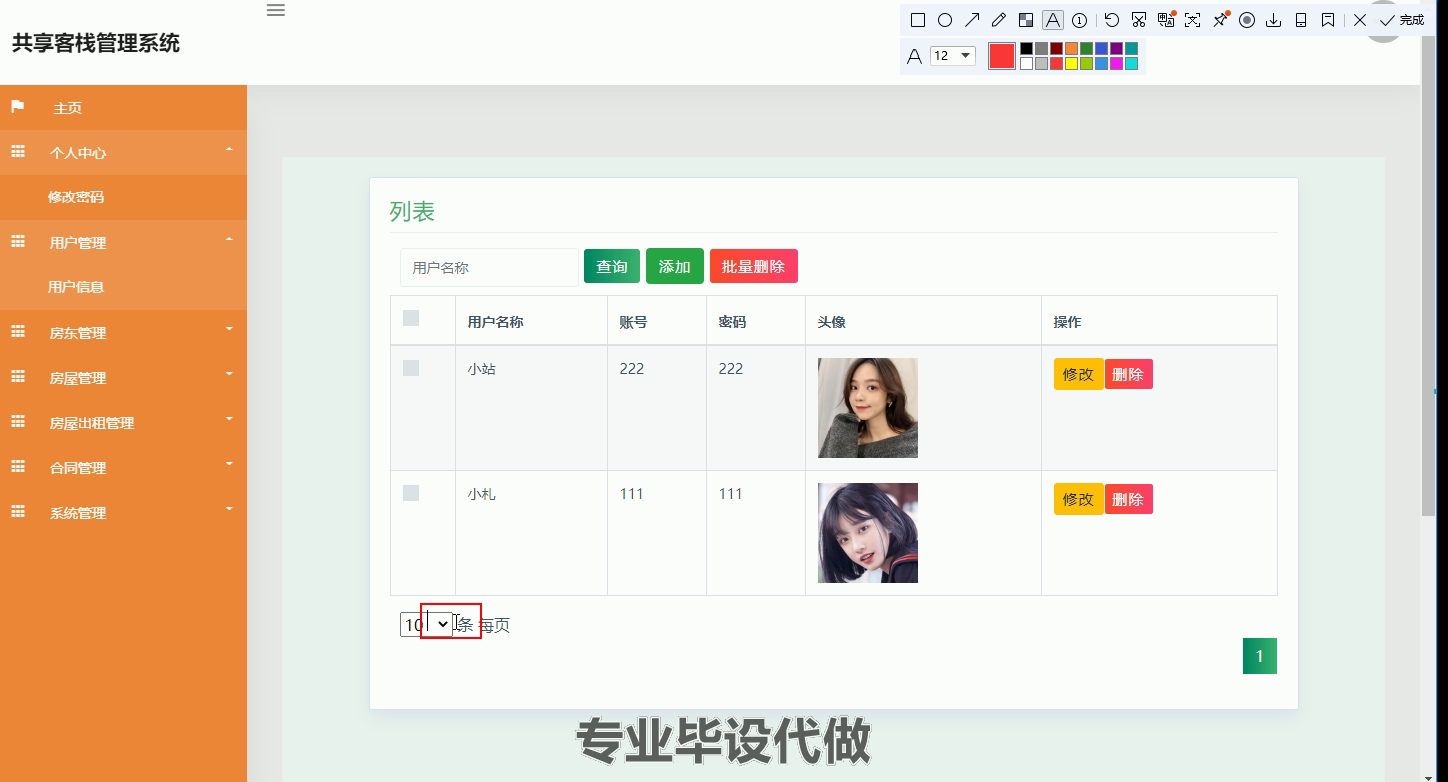Screen dimensions: 1448x782
Task: Pick the orange color swatch
Action: click(1071, 48)
